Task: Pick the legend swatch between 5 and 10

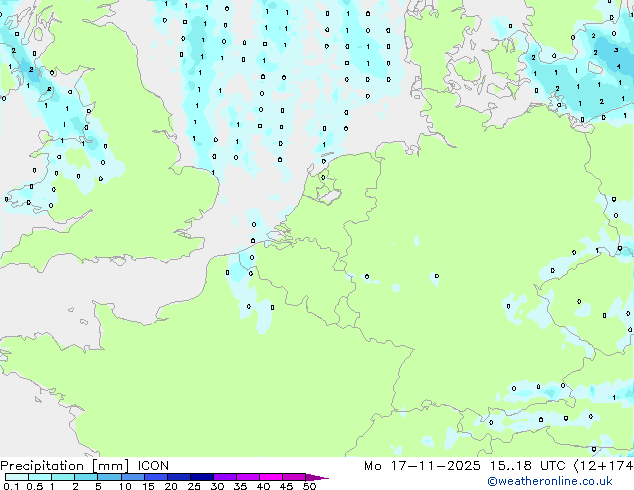Action: click(109, 477)
